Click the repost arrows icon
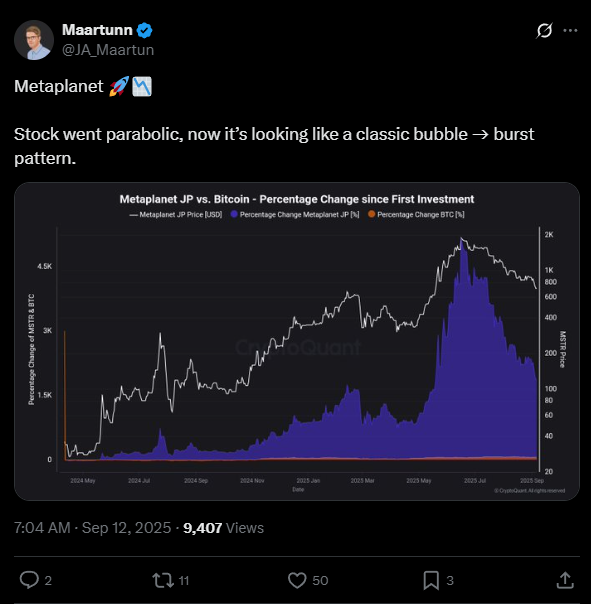The image size is (591, 604). coord(163,580)
